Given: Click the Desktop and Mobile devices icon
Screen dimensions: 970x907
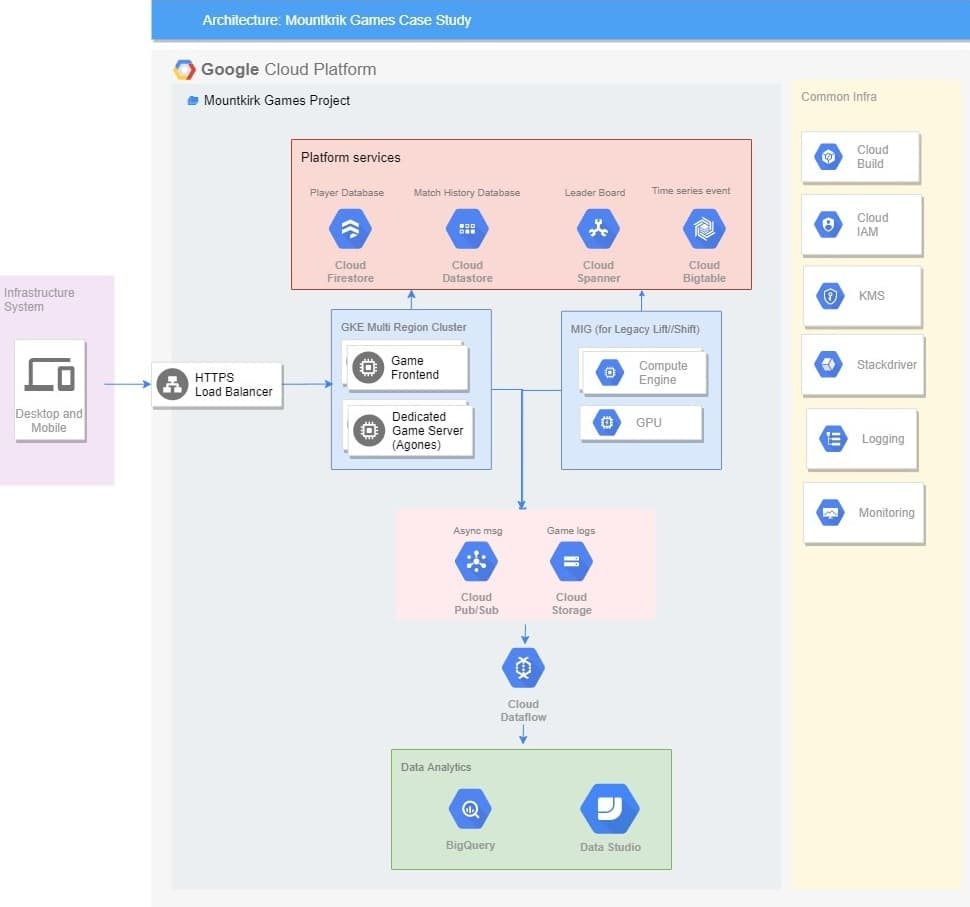Looking at the screenshot, I should [x=49, y=374].
